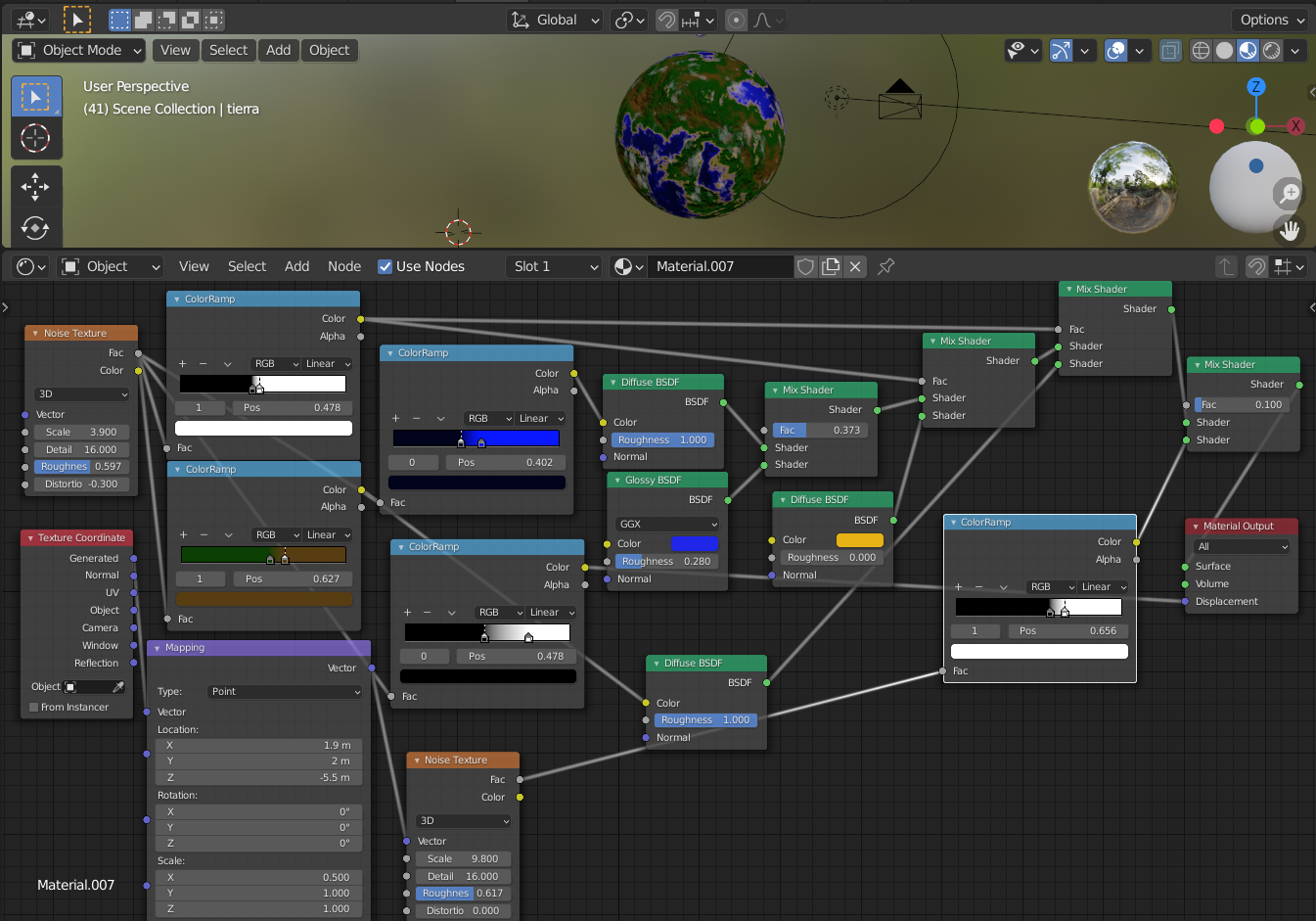Open the Node menu in node editor
The width and height of the screenshot is (1316, 921).
(x=344, y=266)
